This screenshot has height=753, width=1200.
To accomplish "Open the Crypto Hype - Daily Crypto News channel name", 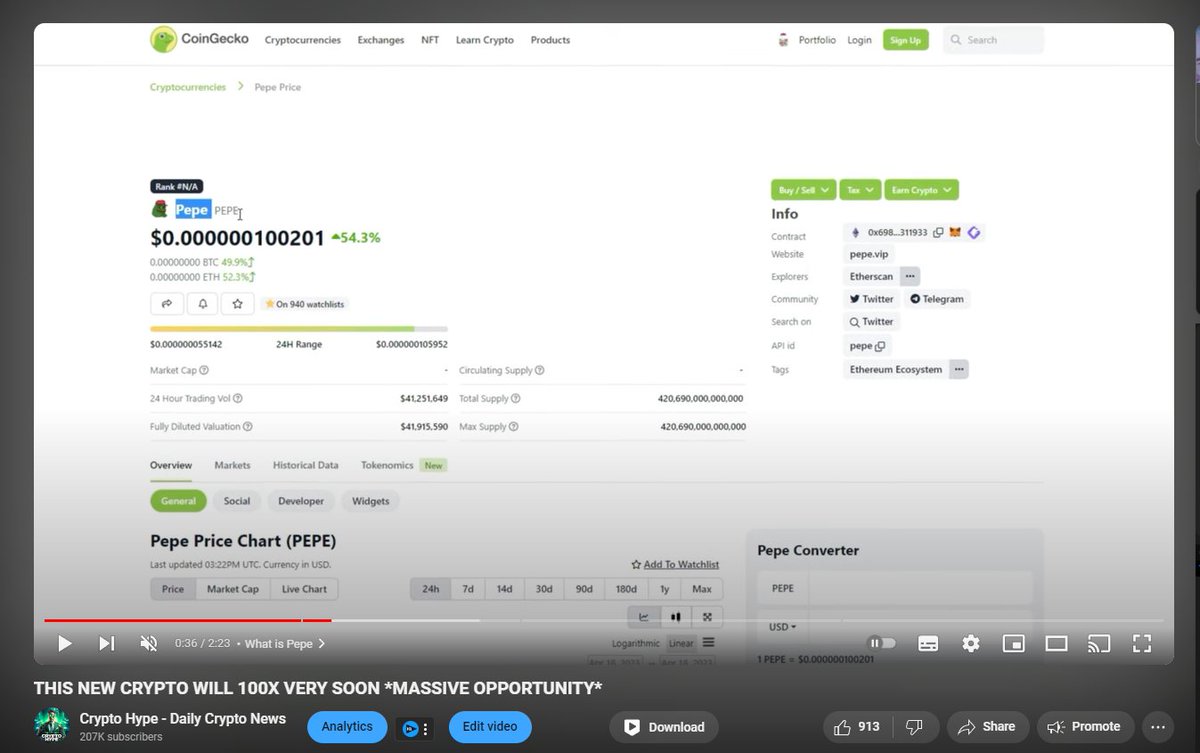I will click(183, 718).
